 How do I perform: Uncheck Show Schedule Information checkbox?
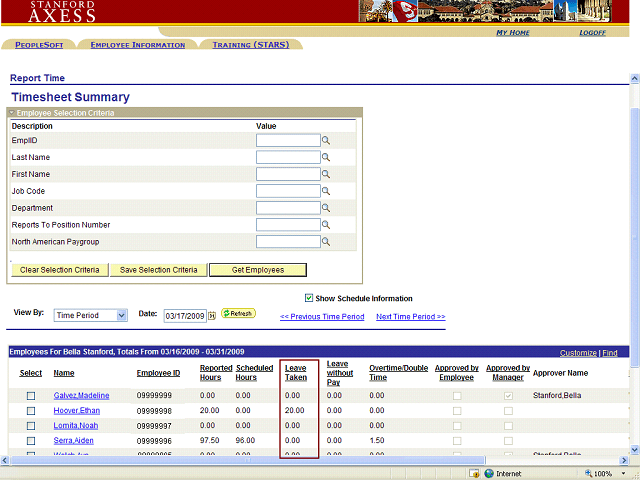pos(309,298)
